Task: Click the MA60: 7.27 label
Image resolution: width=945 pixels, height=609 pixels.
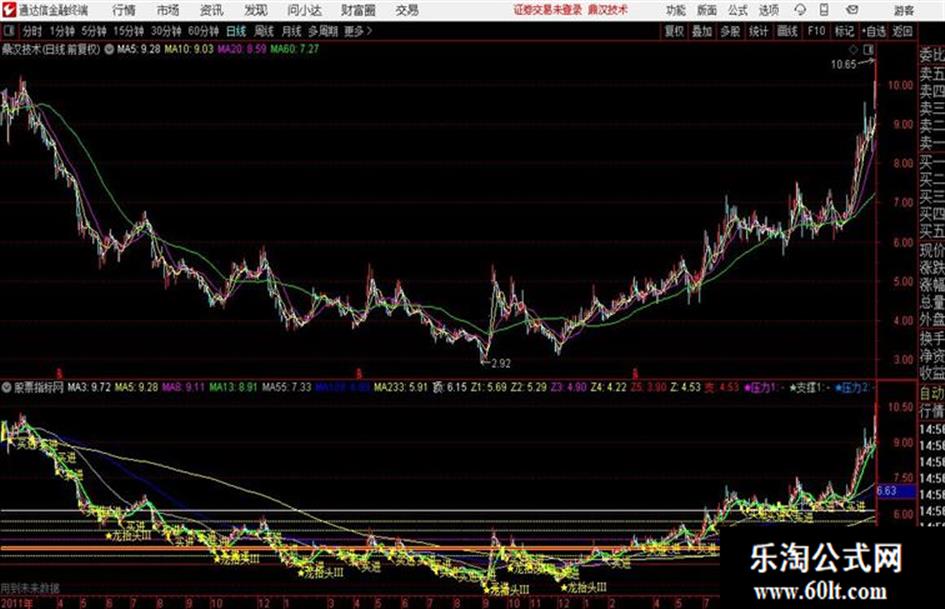Action: 295,49
